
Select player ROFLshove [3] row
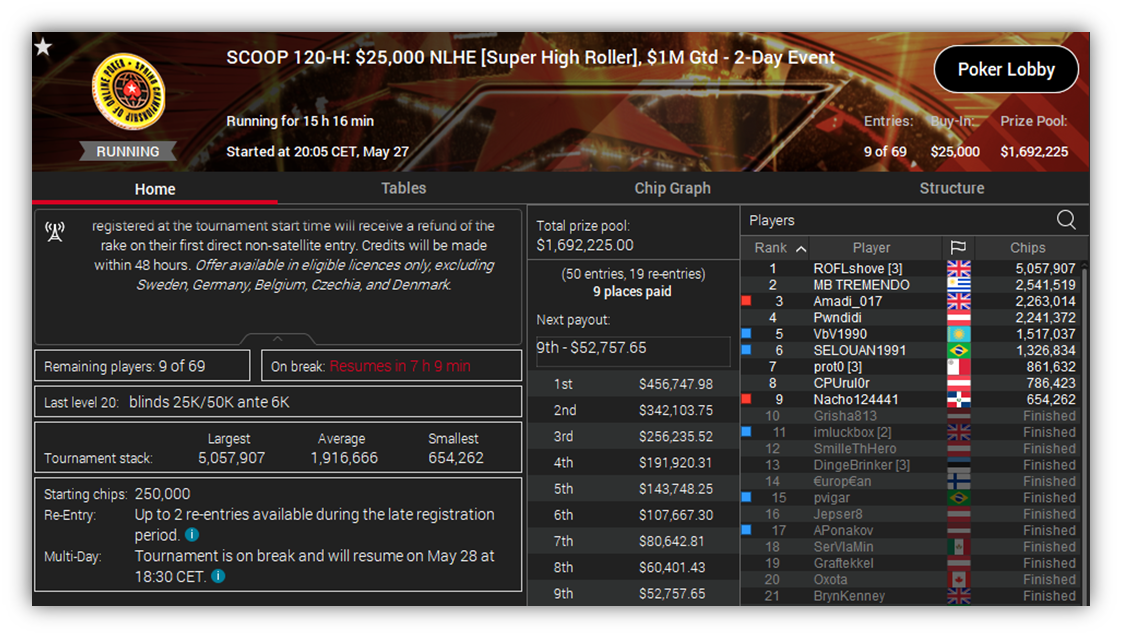tap(909, 269)
